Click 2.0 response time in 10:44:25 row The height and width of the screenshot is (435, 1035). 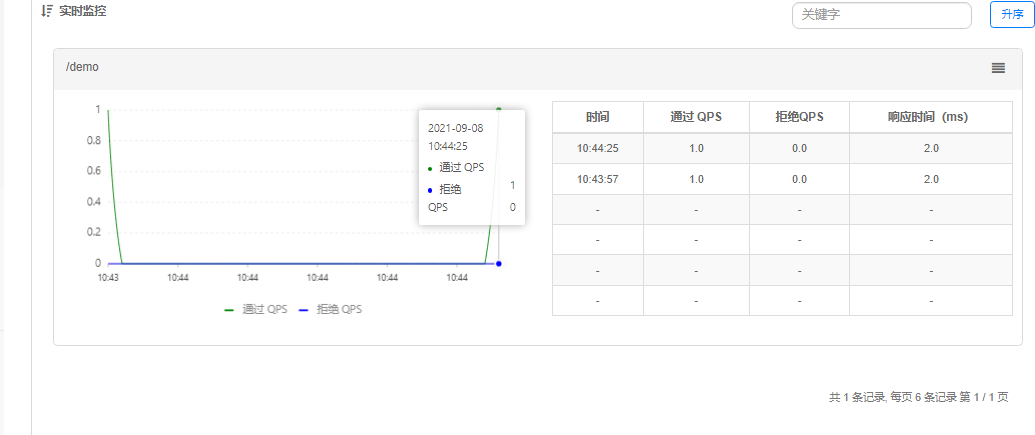pos(931,149)
